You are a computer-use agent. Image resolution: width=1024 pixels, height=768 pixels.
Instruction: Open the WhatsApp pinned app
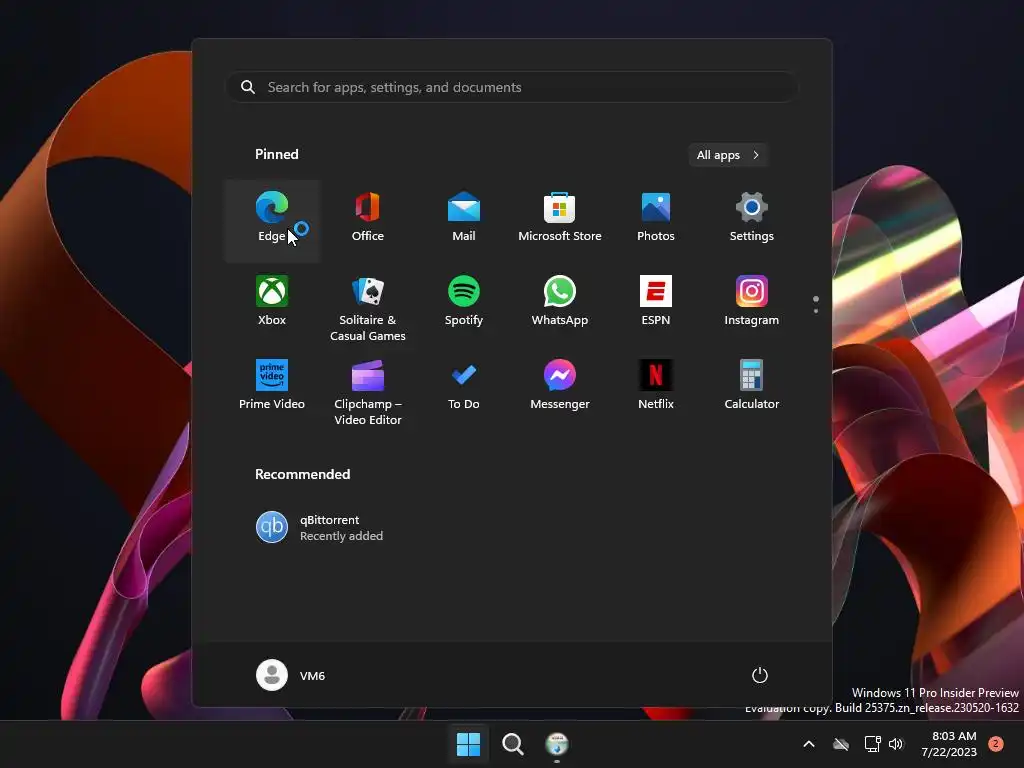point(560,304)
